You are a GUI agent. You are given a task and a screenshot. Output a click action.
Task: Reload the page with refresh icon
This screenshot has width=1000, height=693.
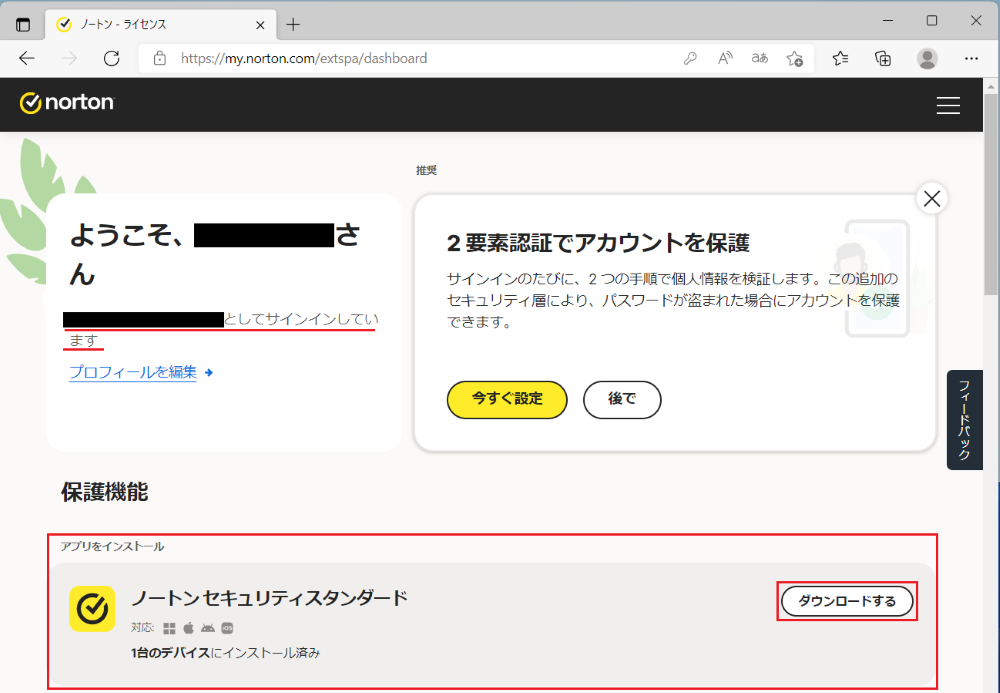tap(112, 59)
